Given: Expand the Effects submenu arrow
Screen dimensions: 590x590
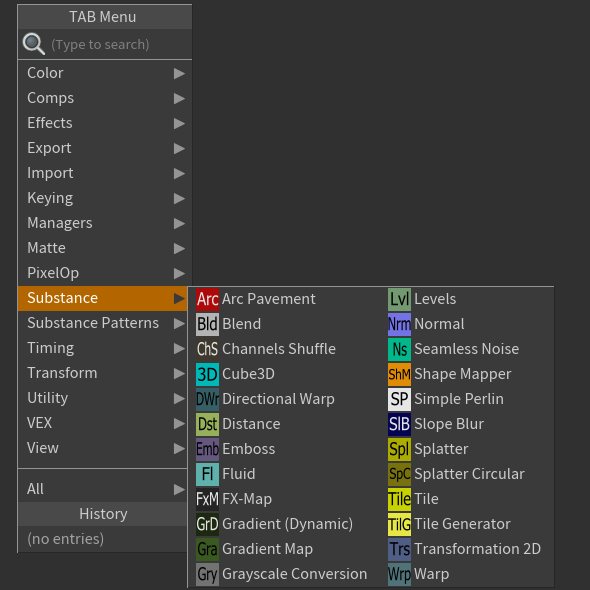Looking at the screenshot, I should pyautogui.click(x=179, y=123).
